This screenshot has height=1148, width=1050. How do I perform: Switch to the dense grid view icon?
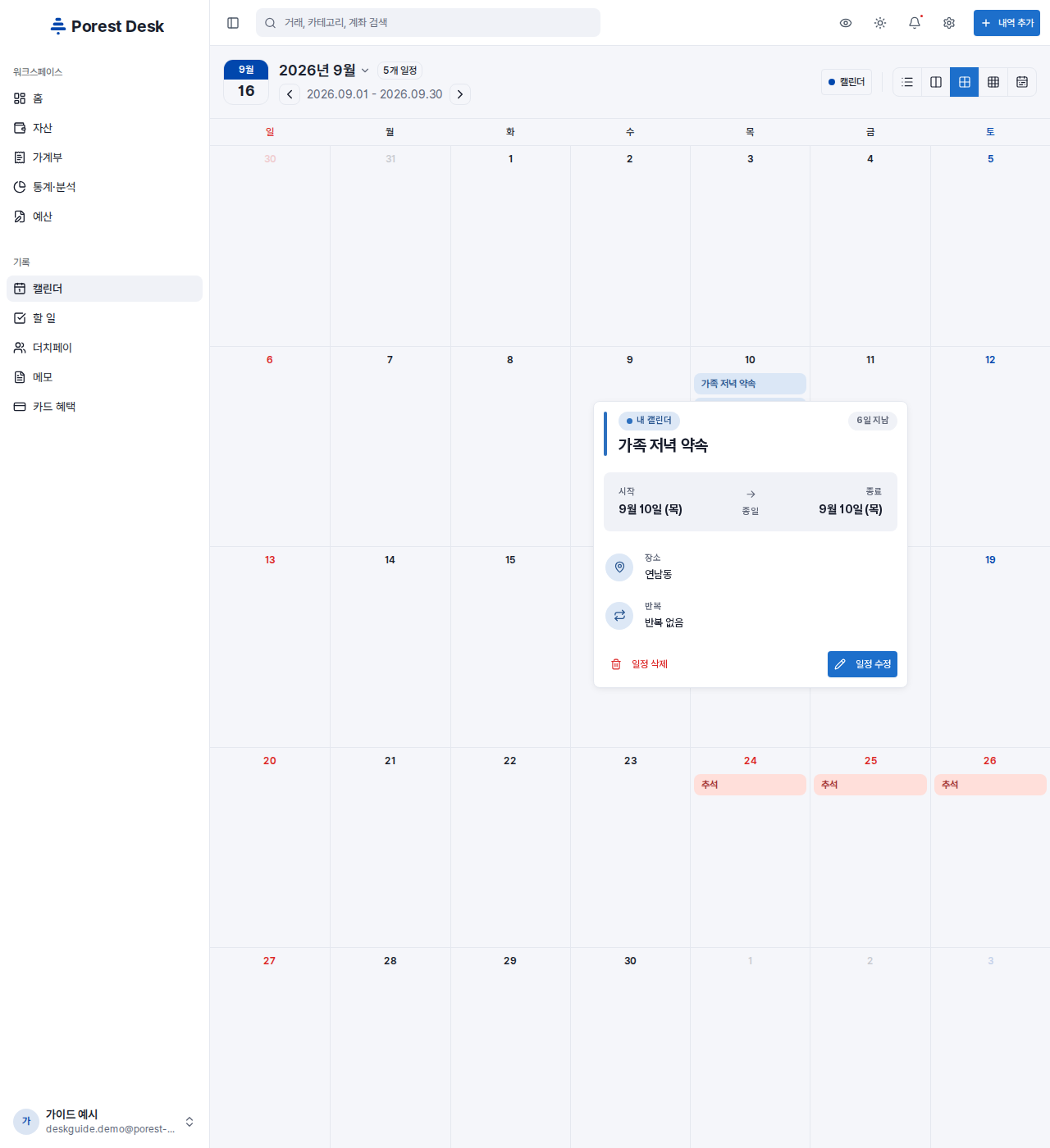pos(993,82)
